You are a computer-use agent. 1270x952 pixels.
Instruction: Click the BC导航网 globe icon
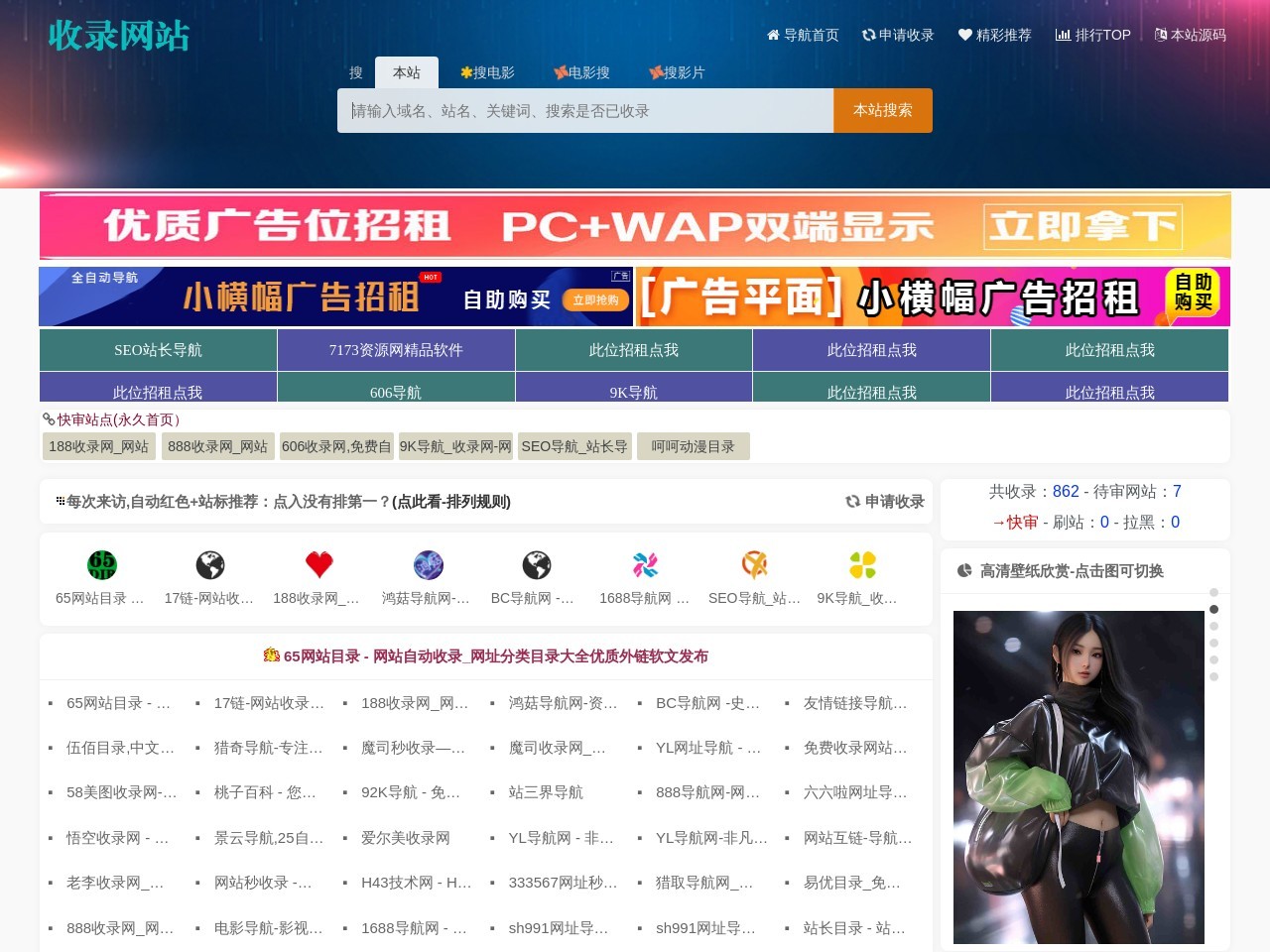tap(536, 565)
